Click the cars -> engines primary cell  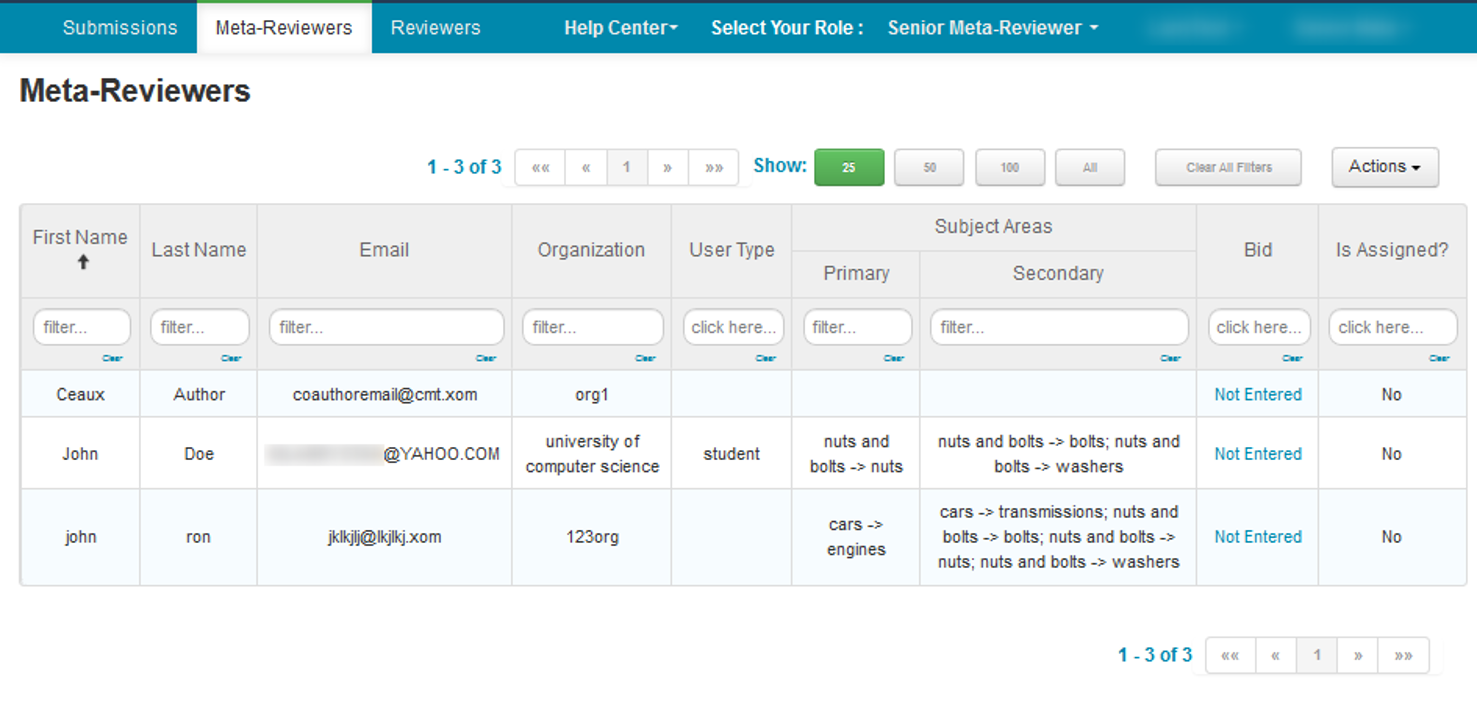pos(856,537)
